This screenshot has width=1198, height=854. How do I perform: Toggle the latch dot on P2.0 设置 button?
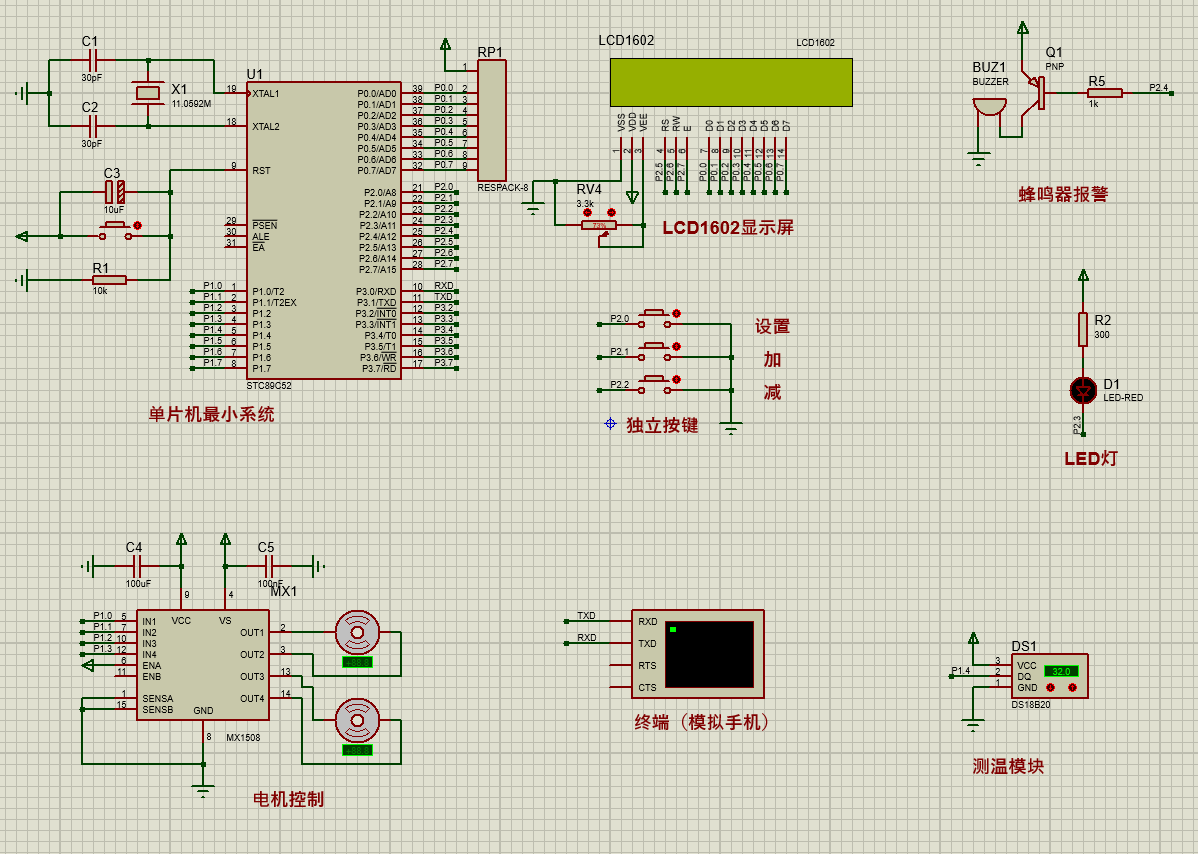tap(678, 314)
